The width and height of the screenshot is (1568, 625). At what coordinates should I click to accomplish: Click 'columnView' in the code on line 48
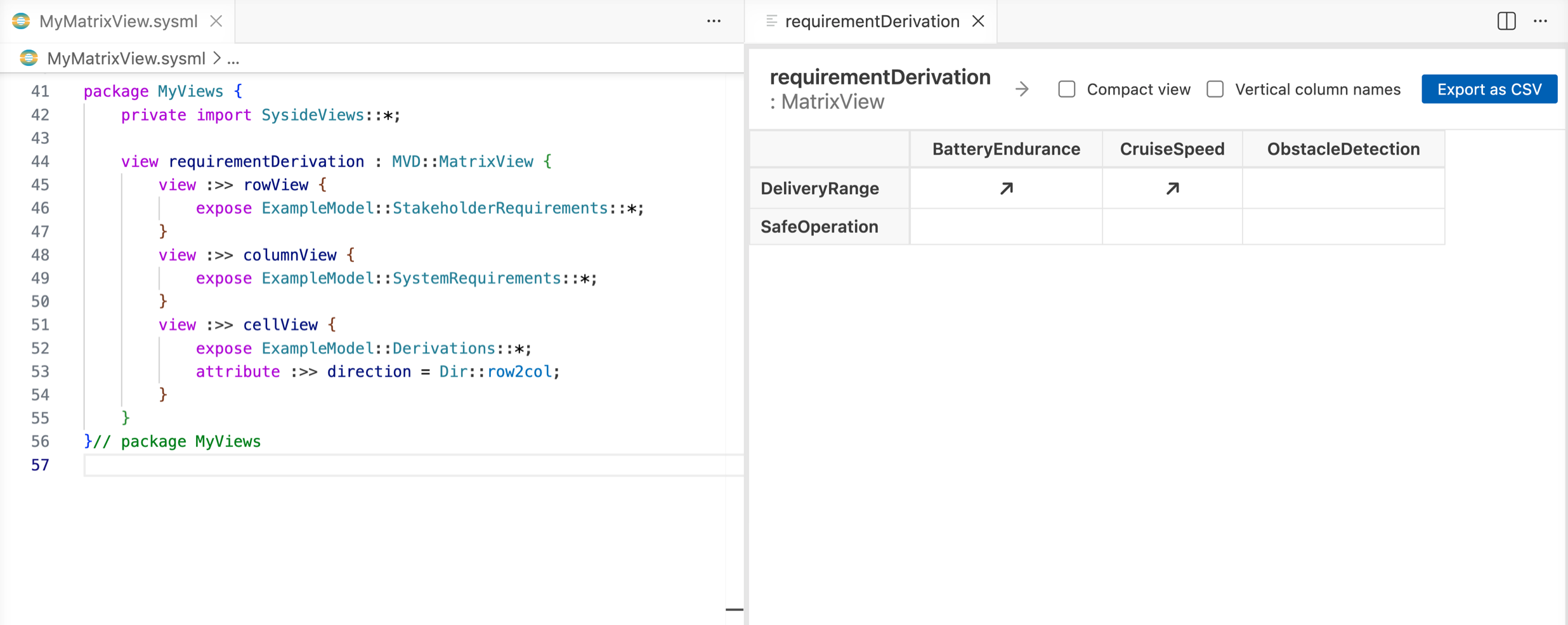290,255
